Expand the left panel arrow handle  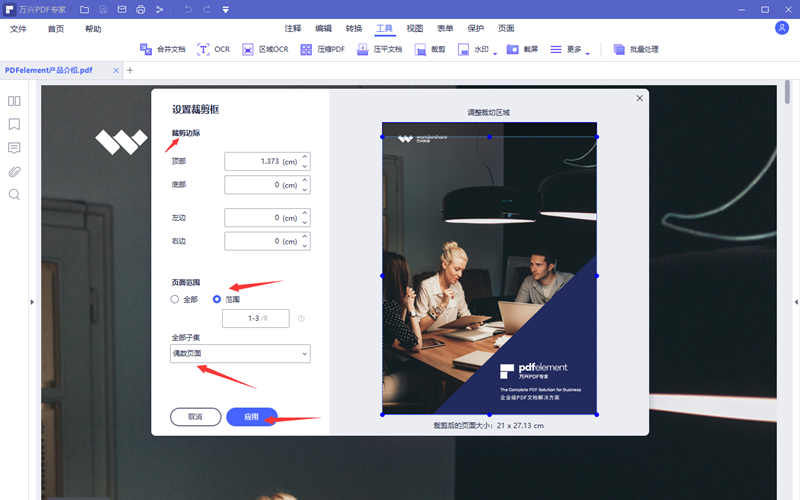click(32, 302)
